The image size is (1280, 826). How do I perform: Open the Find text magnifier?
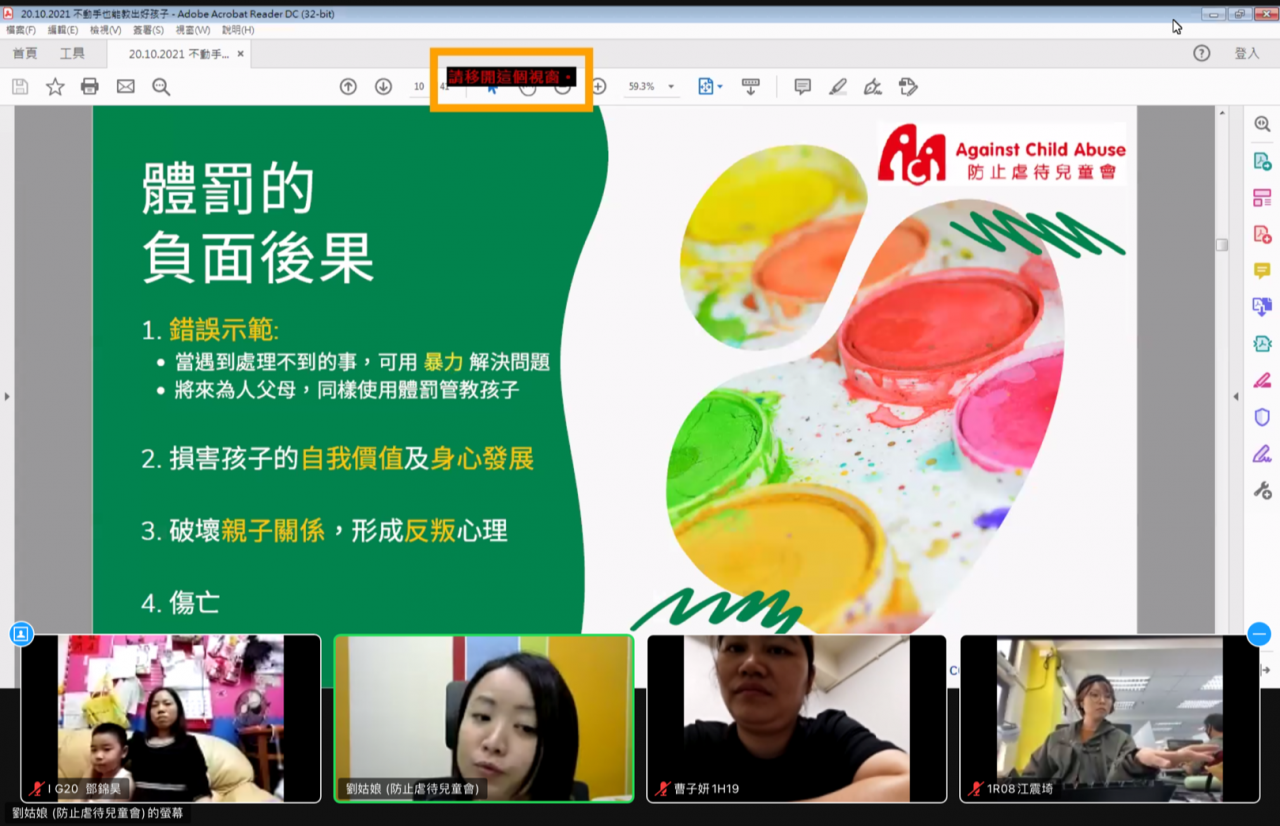pyautogui.click(x=161, y=87)
